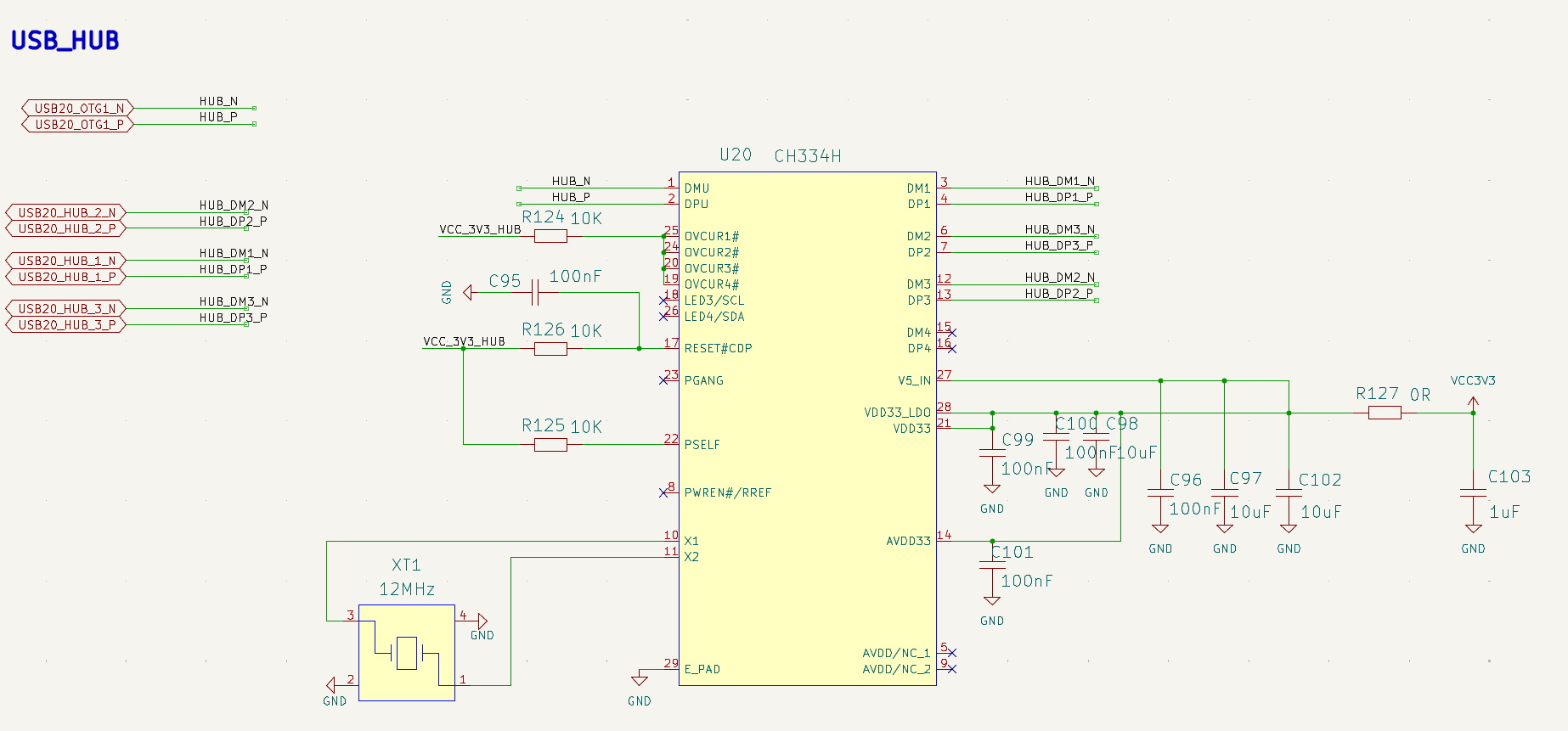Click the CH334H value text
This screenshot has width=1568, height=731.
point(807,156)
